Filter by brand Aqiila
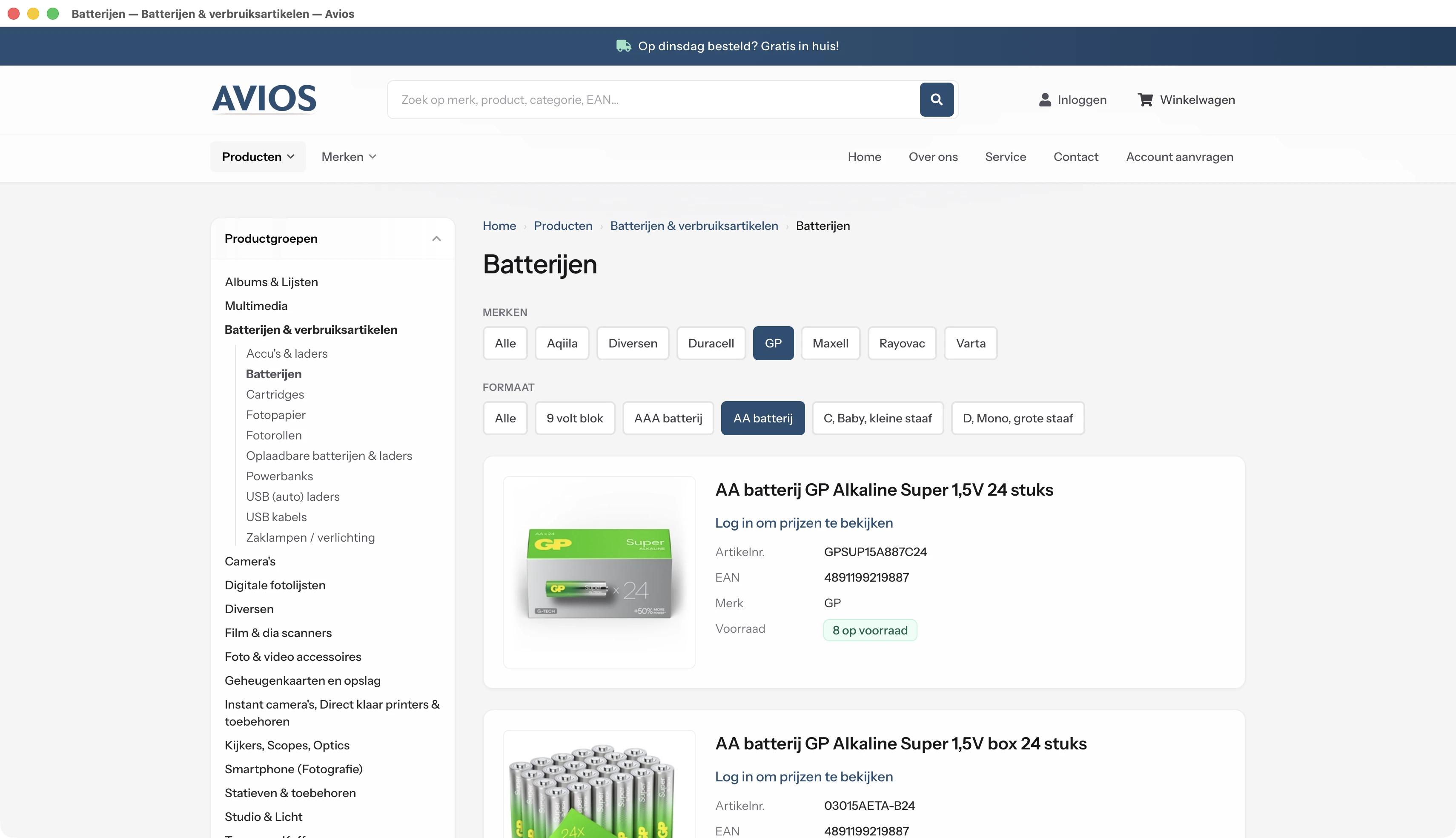This screenshot has height=838, width=1456. pyautogui.click(x=562, y=344)
